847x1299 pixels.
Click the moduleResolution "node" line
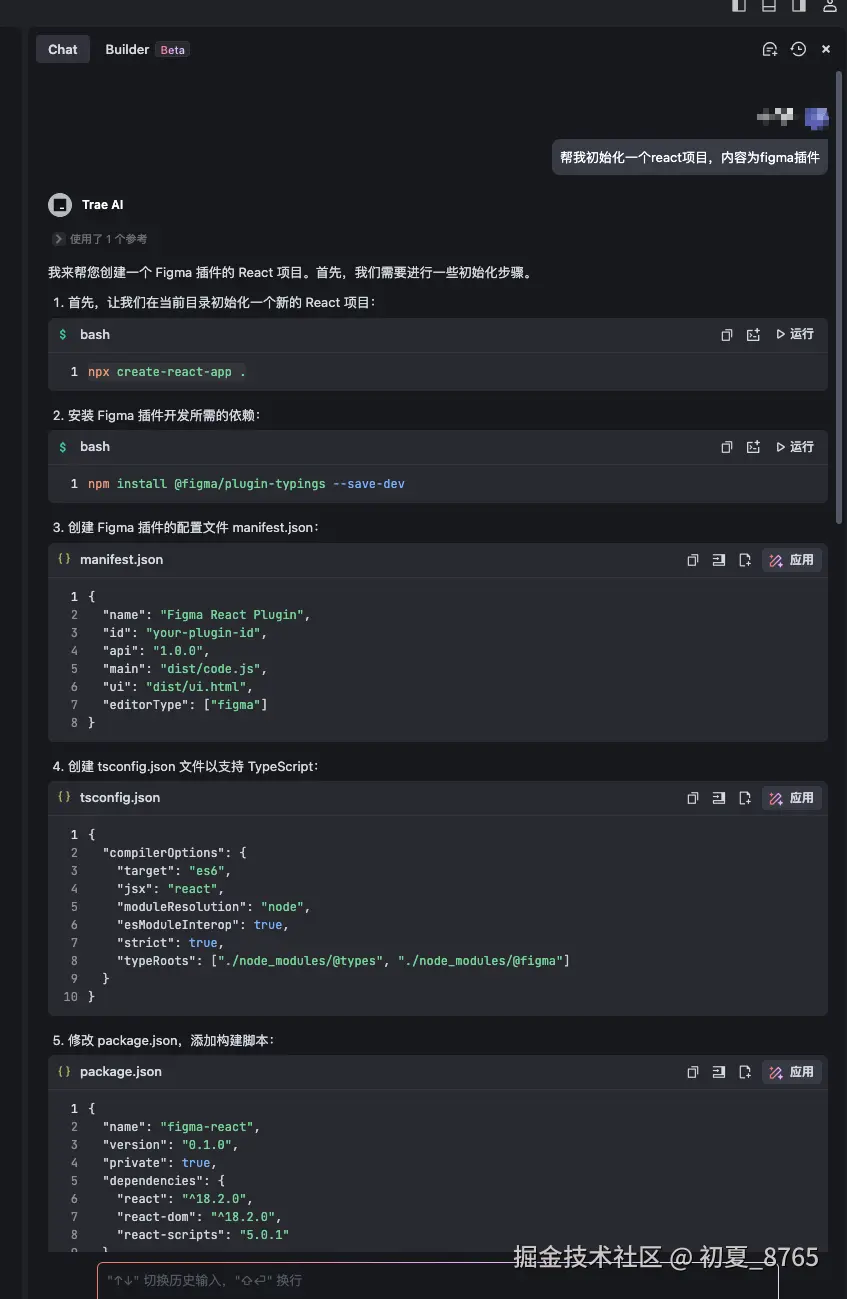click(213, 907)
